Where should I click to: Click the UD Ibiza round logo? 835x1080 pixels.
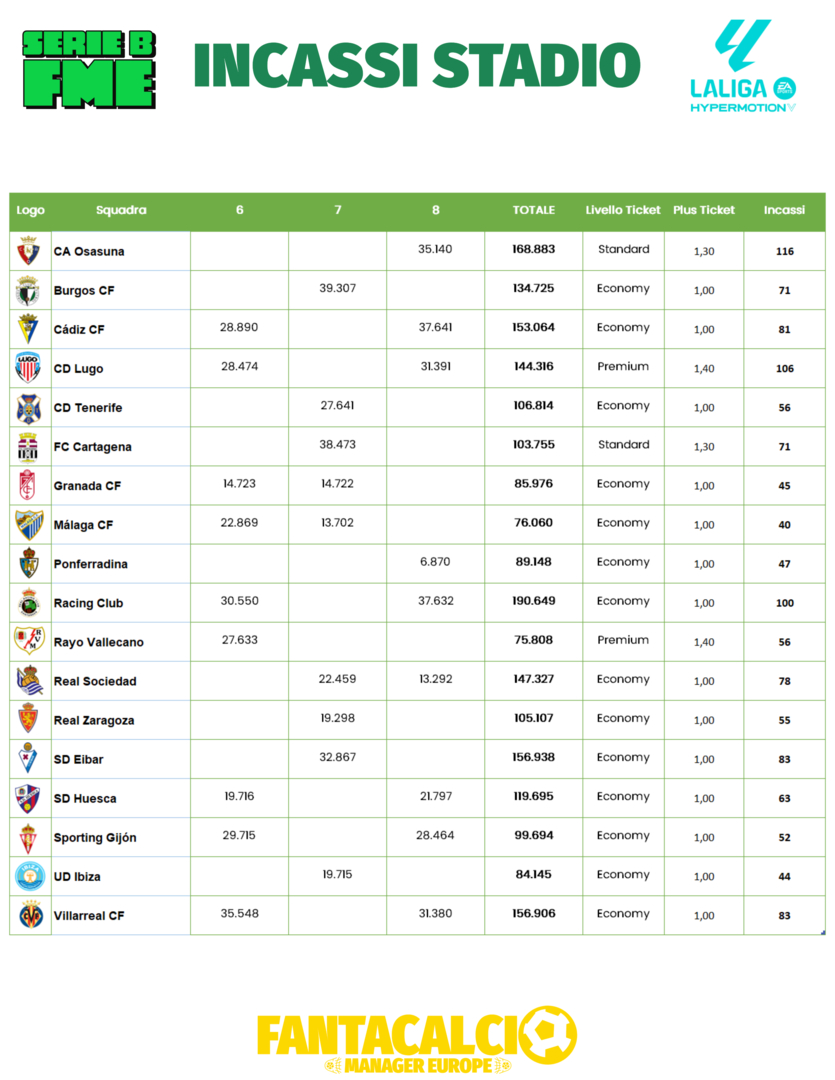[29, 876]
